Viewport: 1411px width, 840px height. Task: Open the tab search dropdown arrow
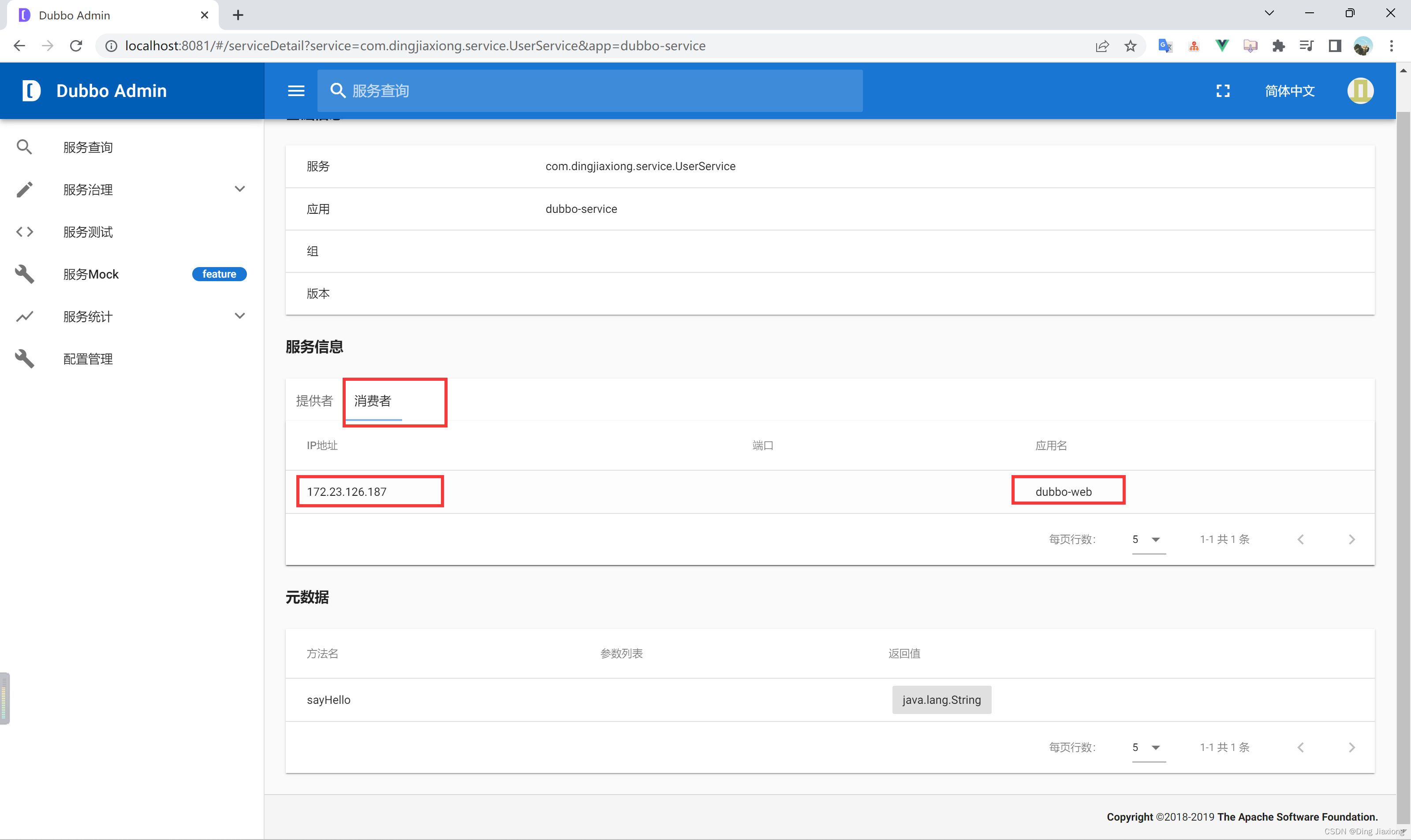tap(1269, 13)
